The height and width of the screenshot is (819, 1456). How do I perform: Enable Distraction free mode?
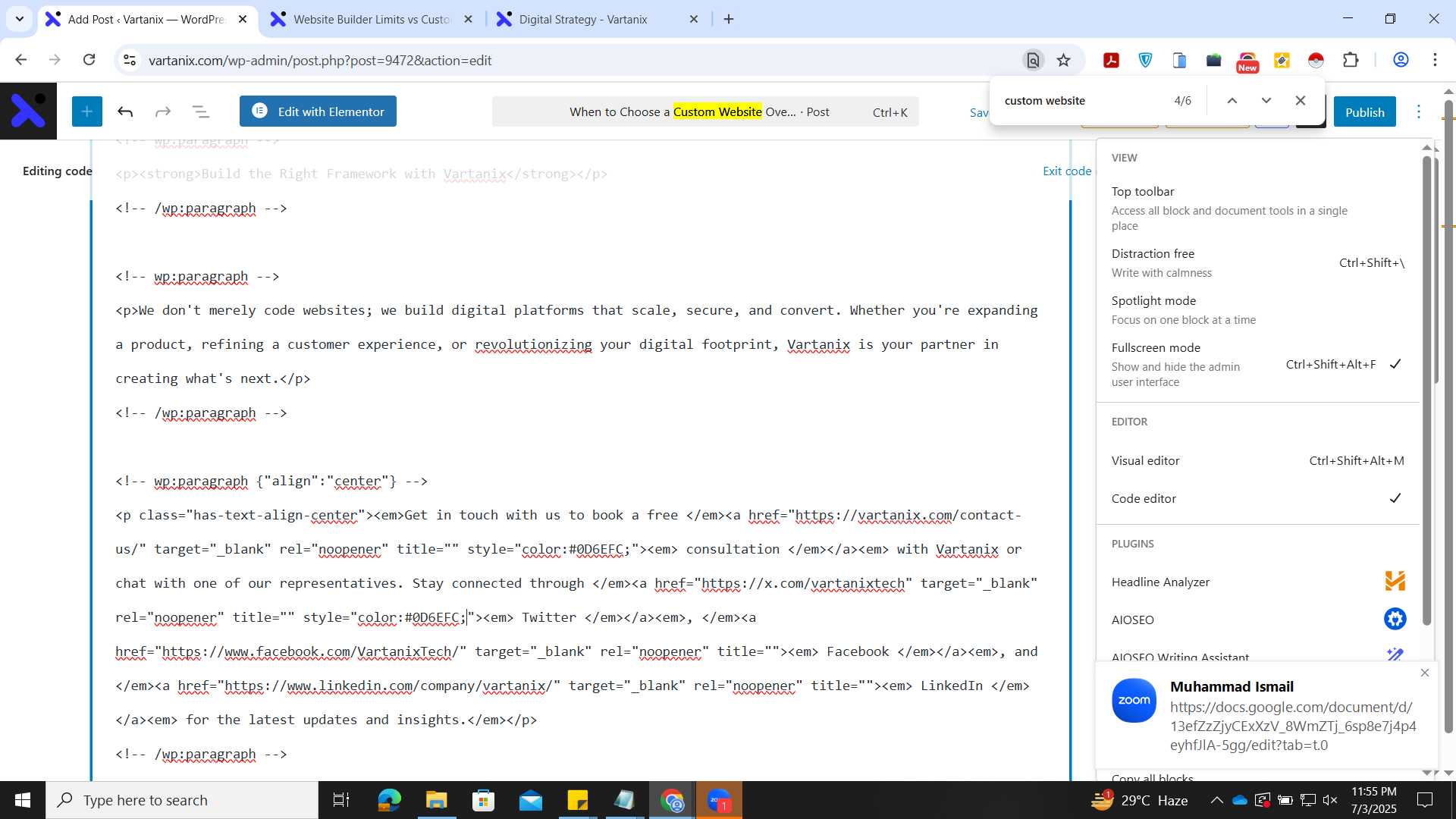[1257, 262]
